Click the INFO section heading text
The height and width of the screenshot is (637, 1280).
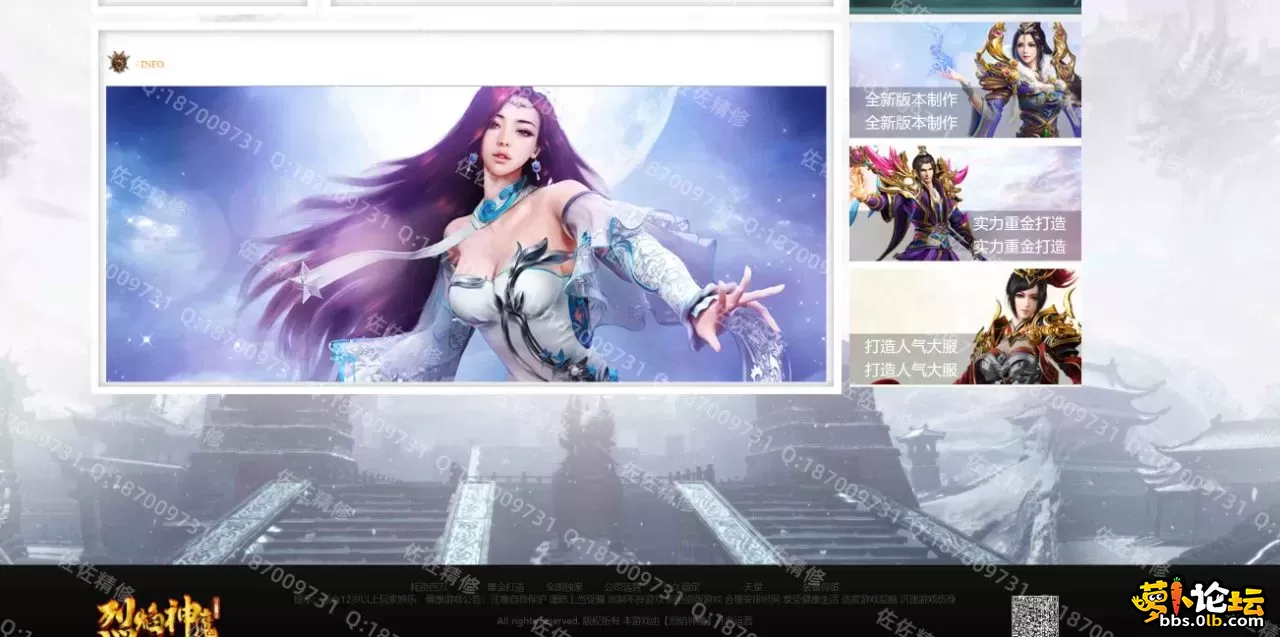[152, 65]
